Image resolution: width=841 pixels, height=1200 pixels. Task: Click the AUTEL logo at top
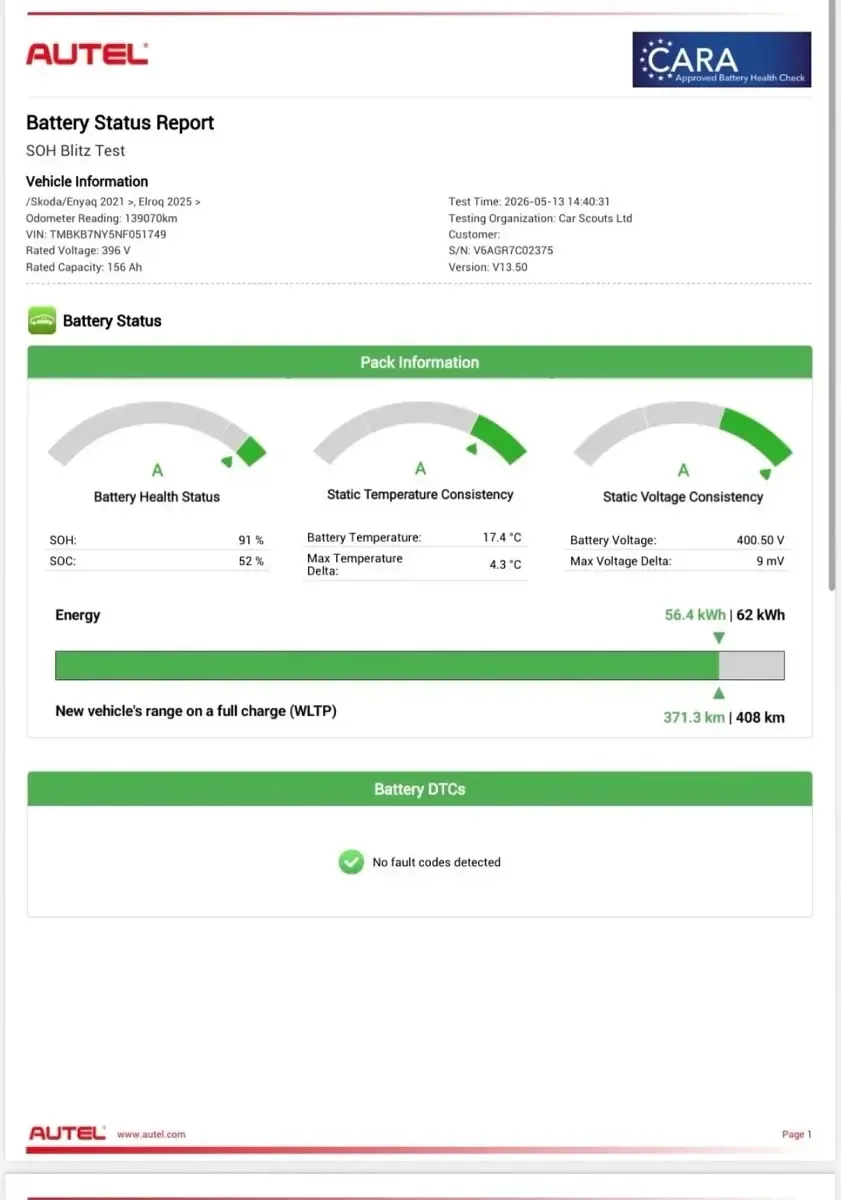87,54
